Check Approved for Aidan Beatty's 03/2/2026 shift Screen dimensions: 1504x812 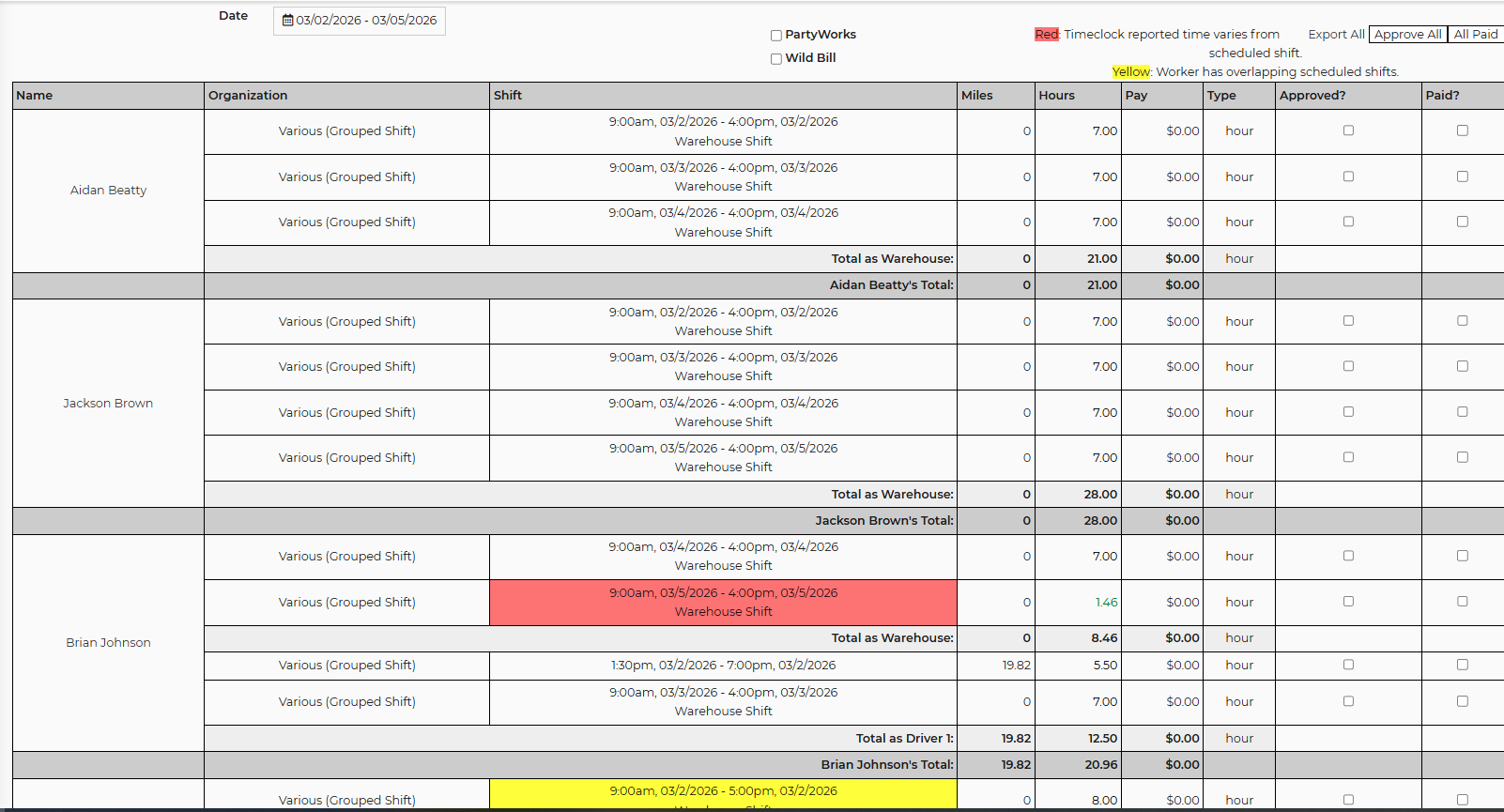pyautogui.click(x=1348, y=130)
